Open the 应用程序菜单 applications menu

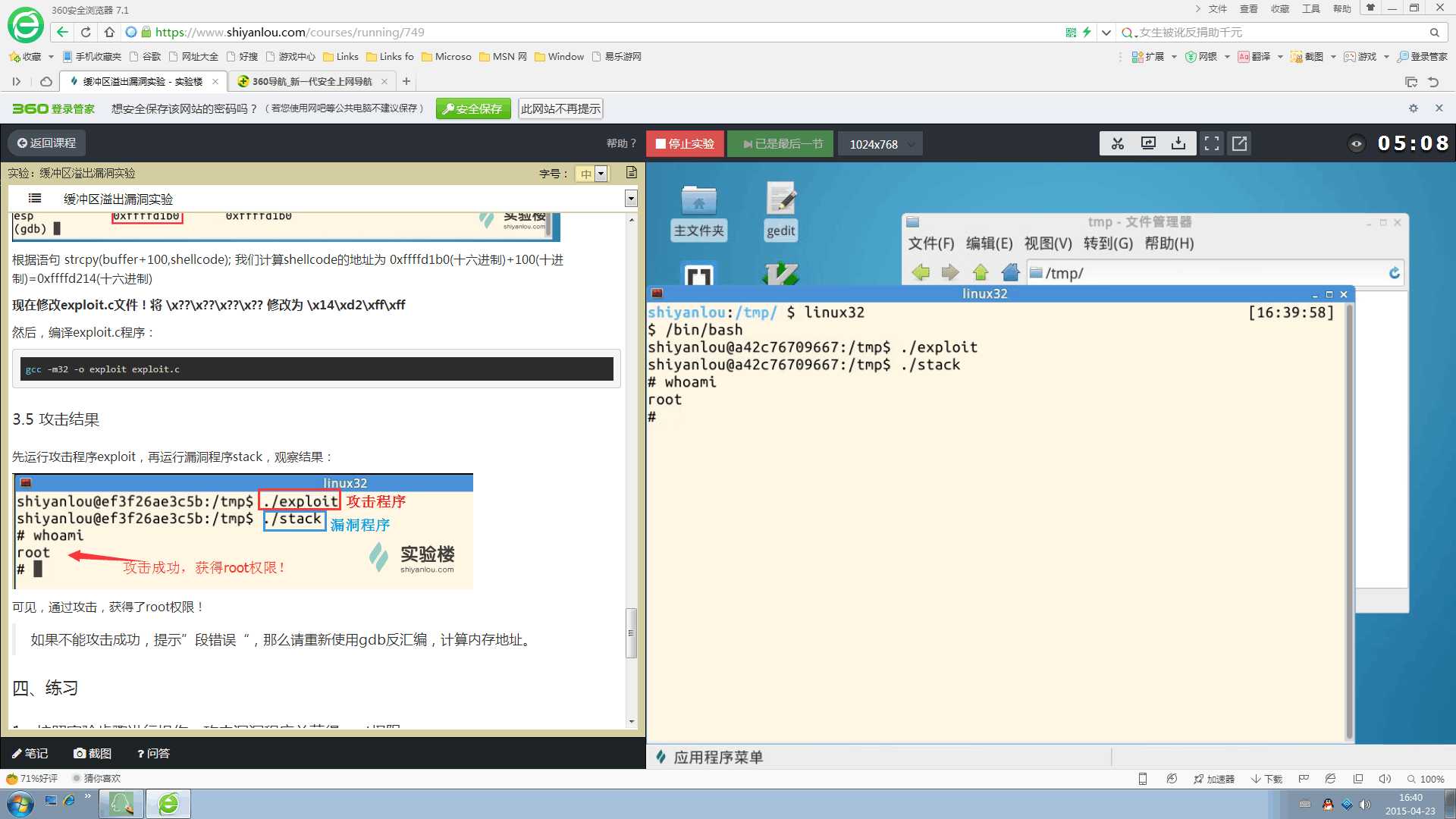point(710,757)
